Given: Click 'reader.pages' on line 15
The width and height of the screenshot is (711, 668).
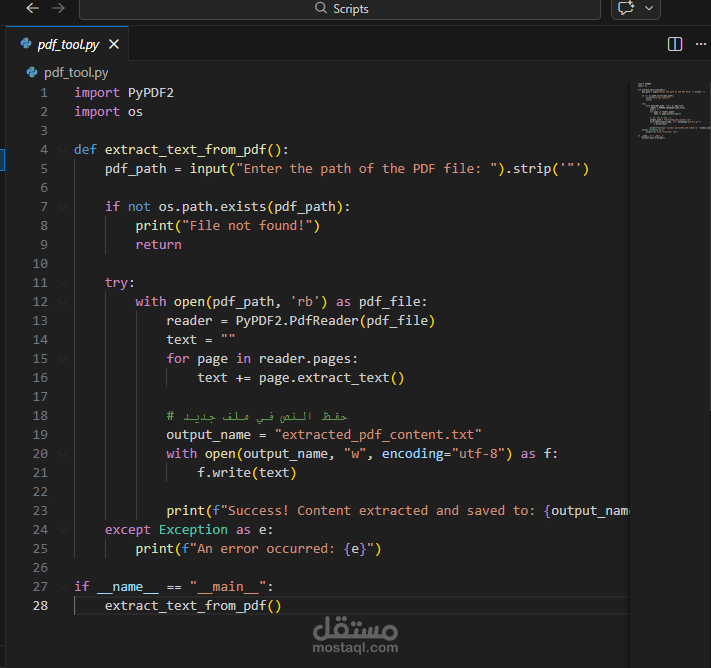Looking at the screenshot, I should (305, 359).
